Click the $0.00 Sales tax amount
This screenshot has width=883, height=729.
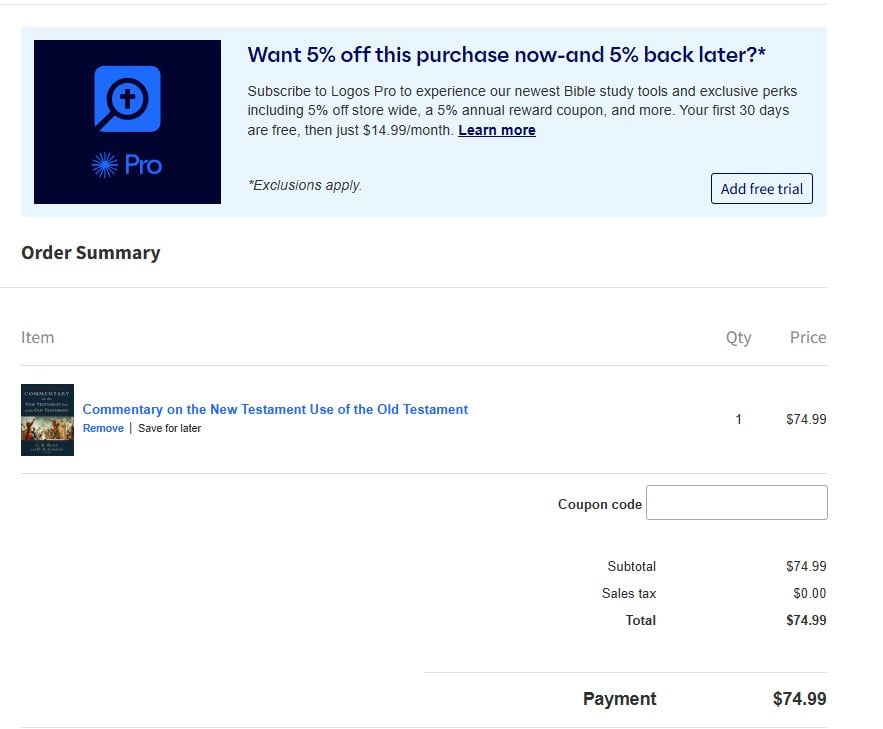pos(809,593)
